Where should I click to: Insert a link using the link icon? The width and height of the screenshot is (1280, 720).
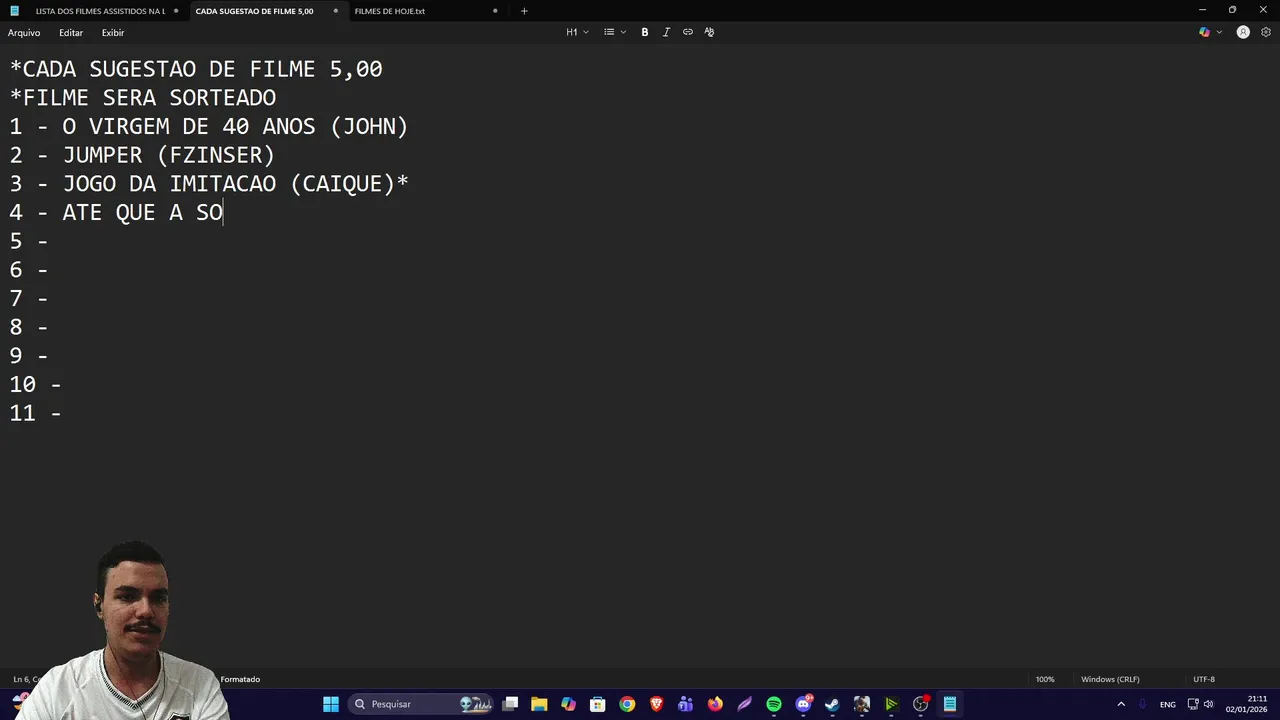point(688,32)
